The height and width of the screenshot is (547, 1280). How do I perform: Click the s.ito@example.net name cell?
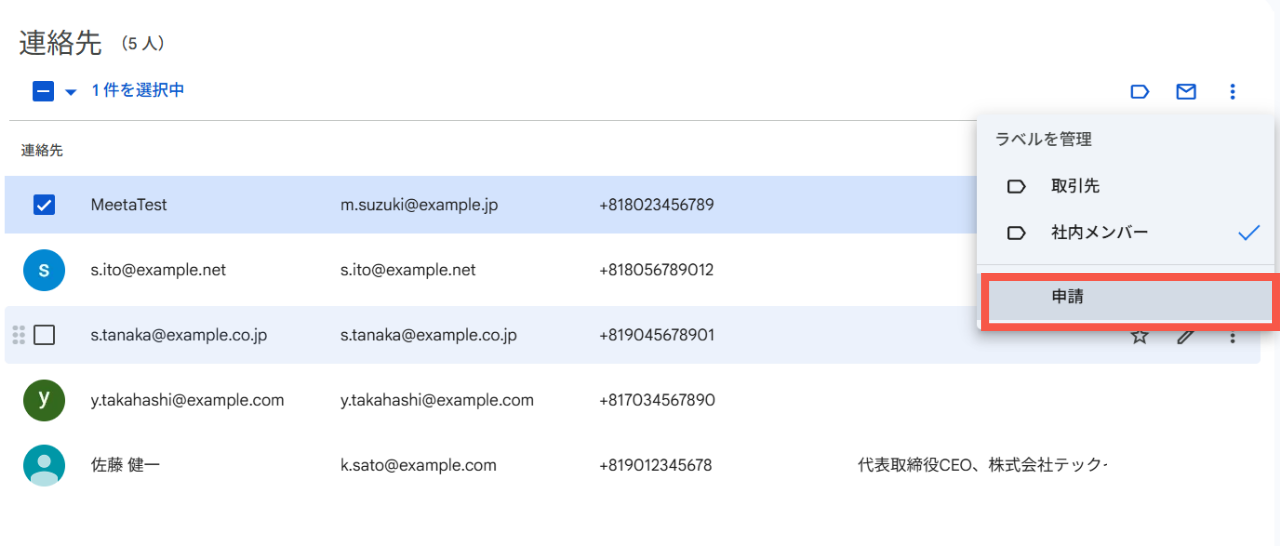coord(158,270)
